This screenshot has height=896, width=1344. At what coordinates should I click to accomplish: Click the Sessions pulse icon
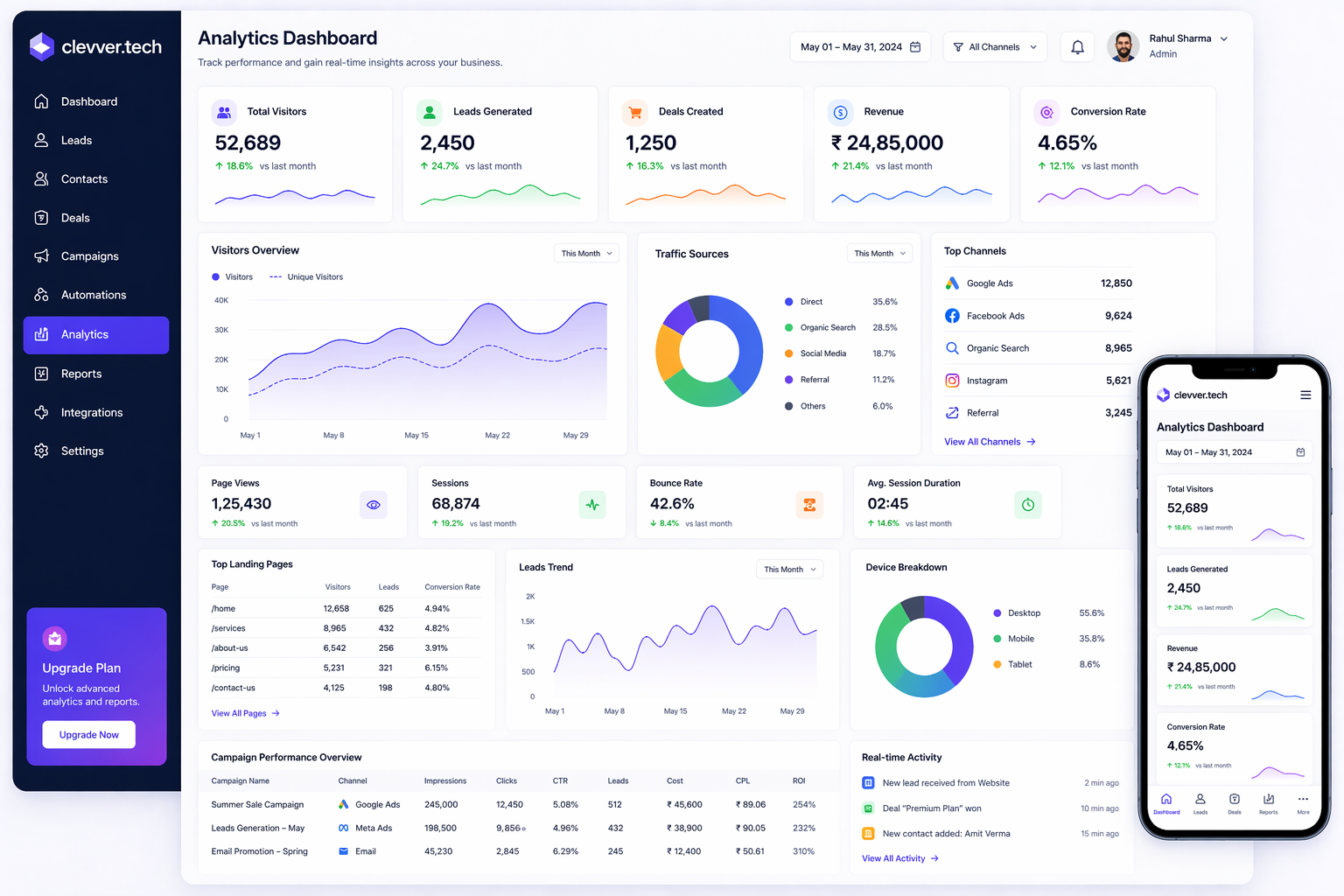(x=592, y=505)
